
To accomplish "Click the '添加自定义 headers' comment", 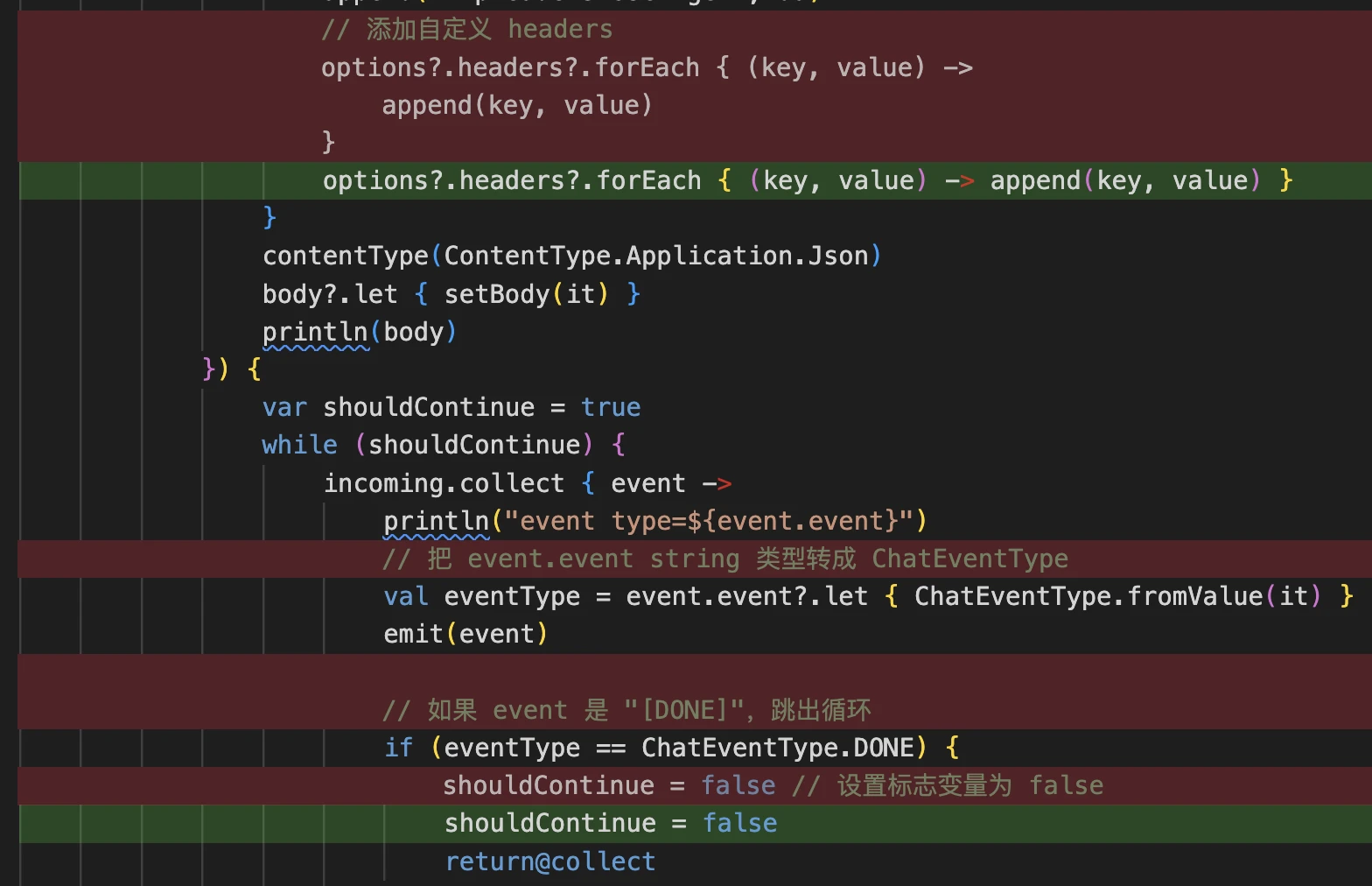I will tap(466, 30).
